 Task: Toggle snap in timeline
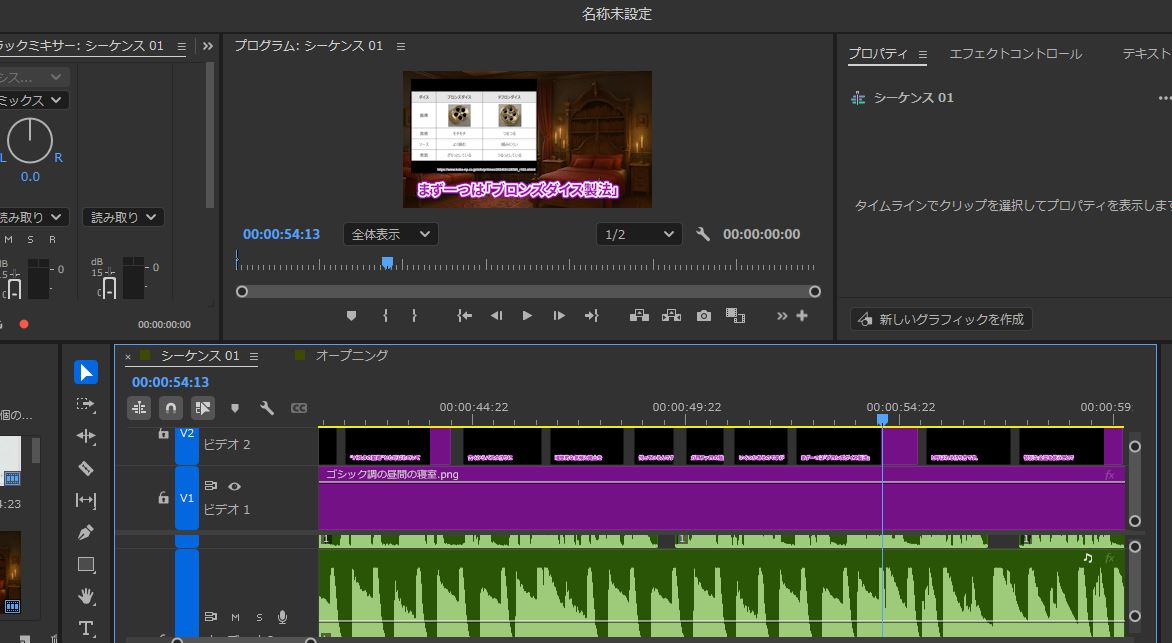click(171, 408)
